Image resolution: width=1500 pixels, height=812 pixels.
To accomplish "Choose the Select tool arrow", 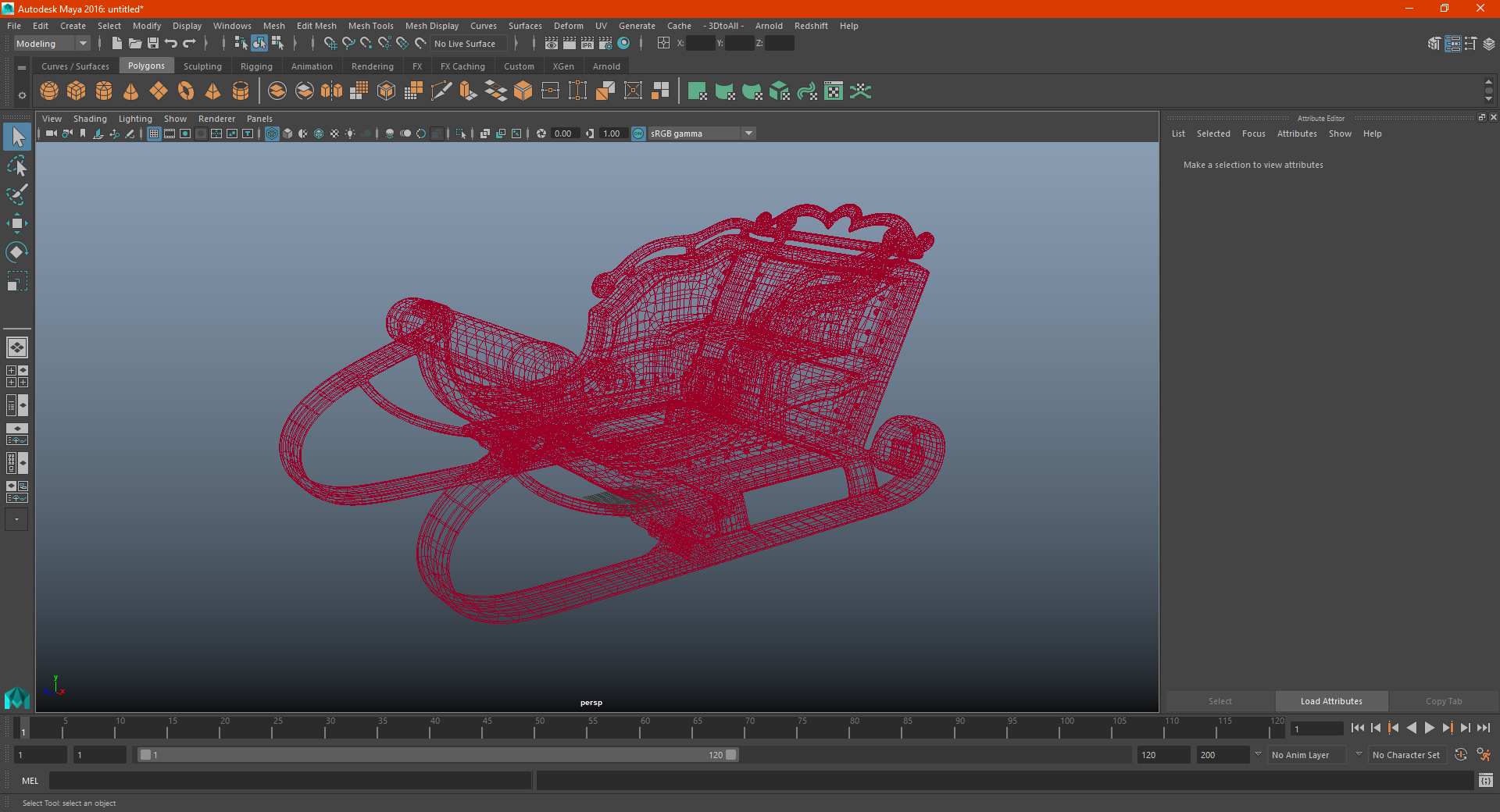I will pos(16,137).
